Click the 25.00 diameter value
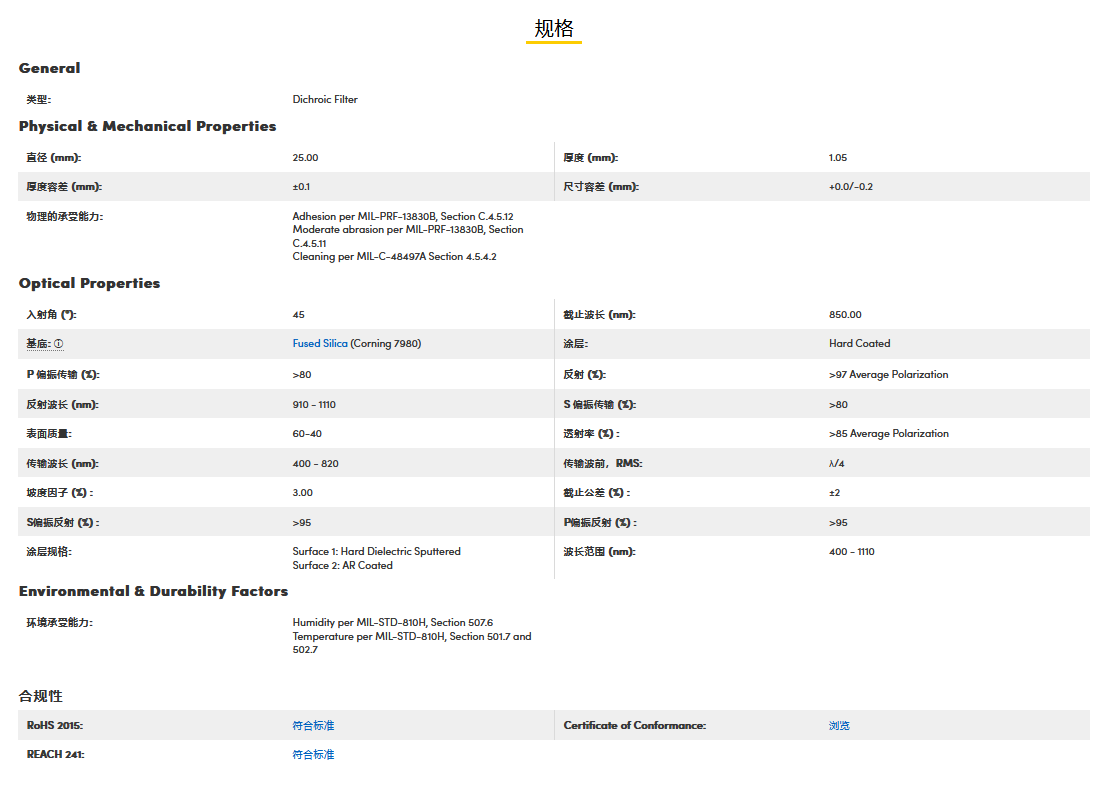This screenshot has width=1097, height=796. pyautogui.click(x=305, y=158)
